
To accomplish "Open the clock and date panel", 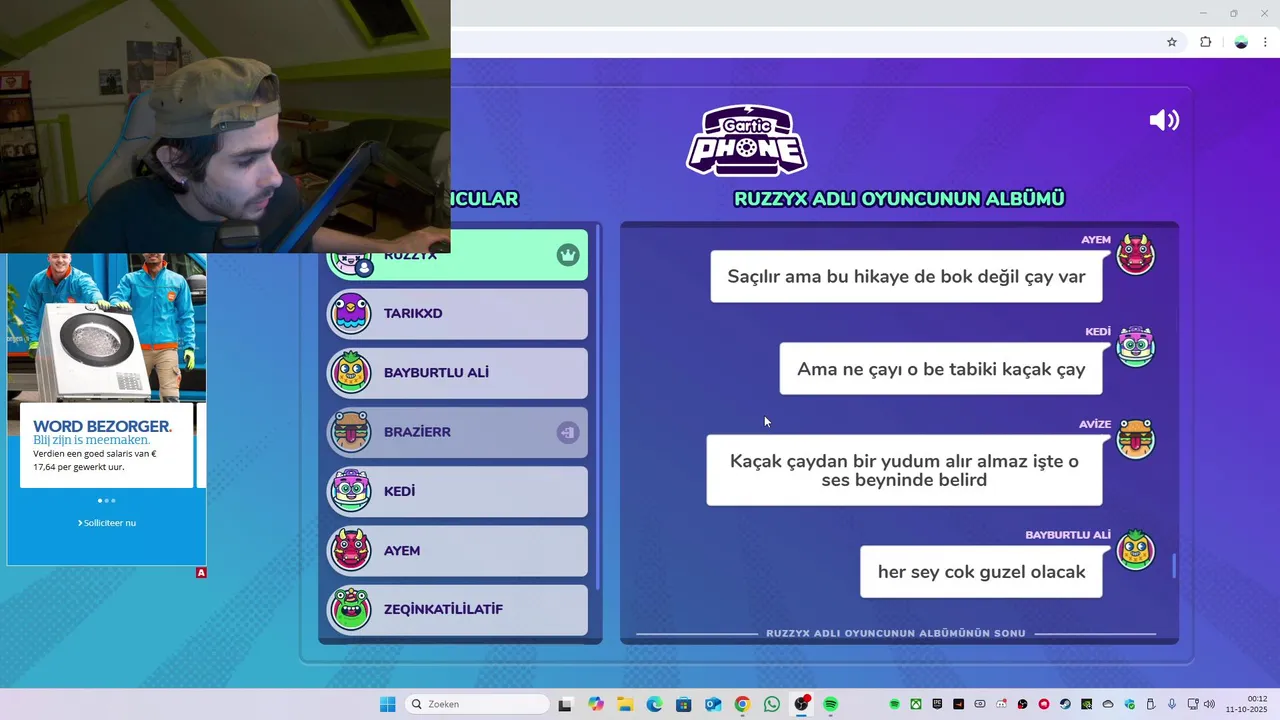I will coord(1246,704).
